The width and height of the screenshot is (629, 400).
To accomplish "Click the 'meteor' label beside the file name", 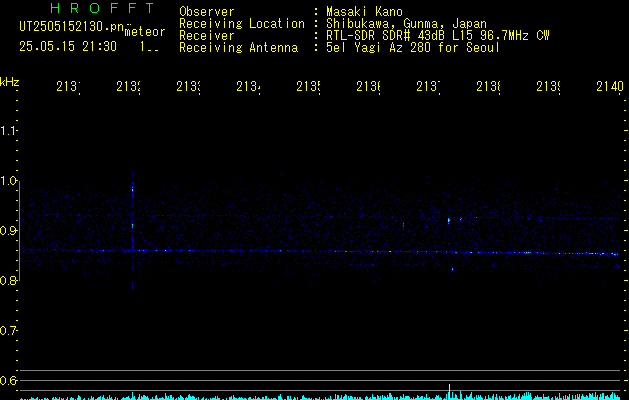I will [145, 32].
